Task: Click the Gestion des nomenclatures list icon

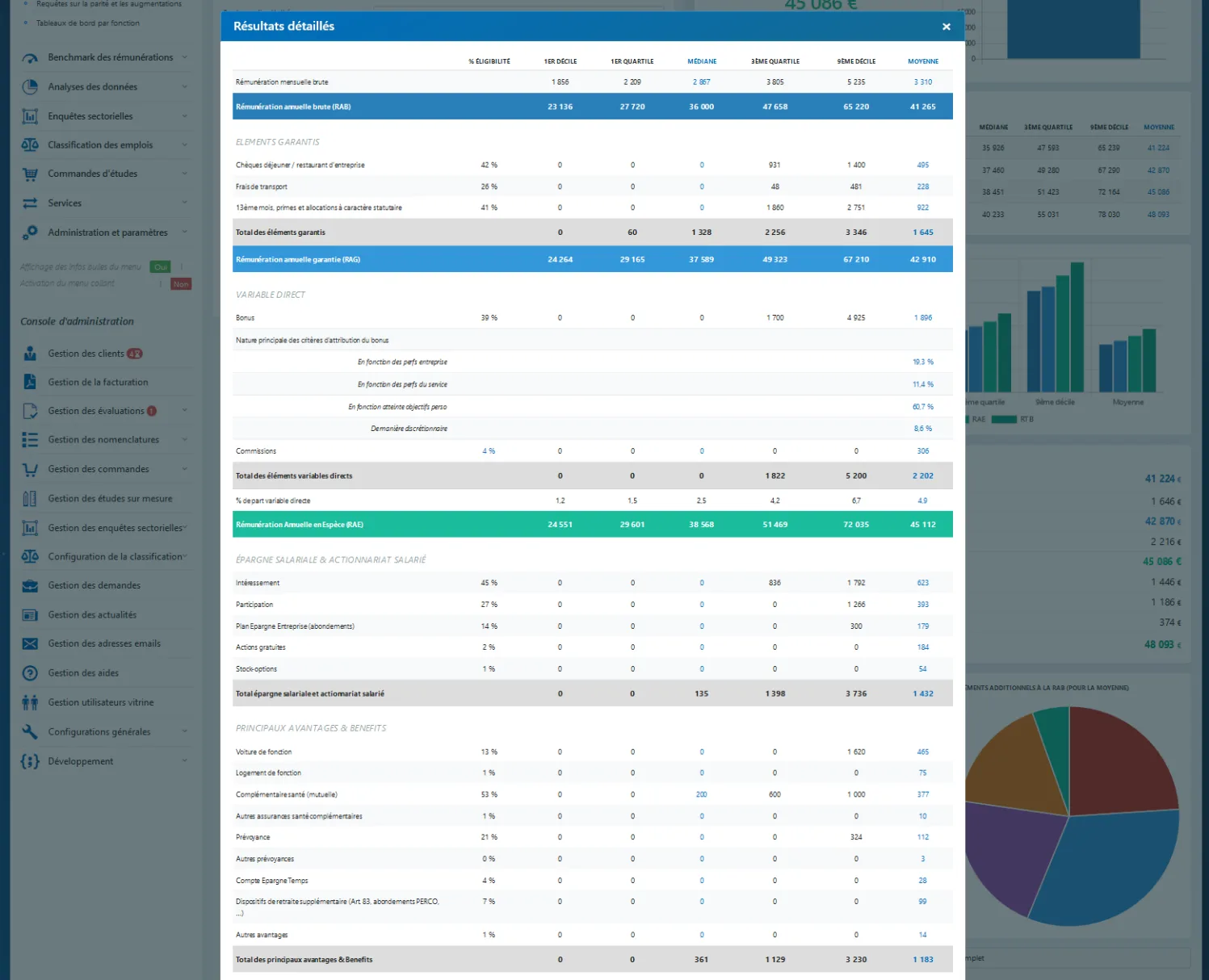Action: tap(30, 440)
